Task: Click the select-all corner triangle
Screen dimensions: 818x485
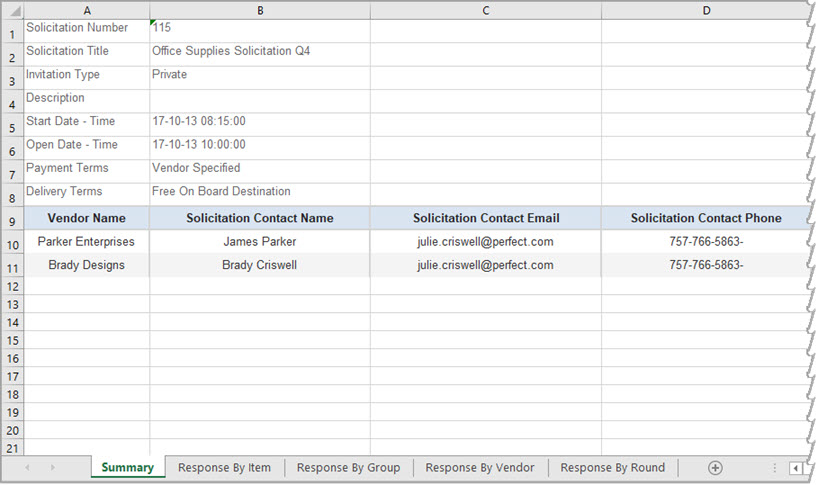Action: click(15, 10)
